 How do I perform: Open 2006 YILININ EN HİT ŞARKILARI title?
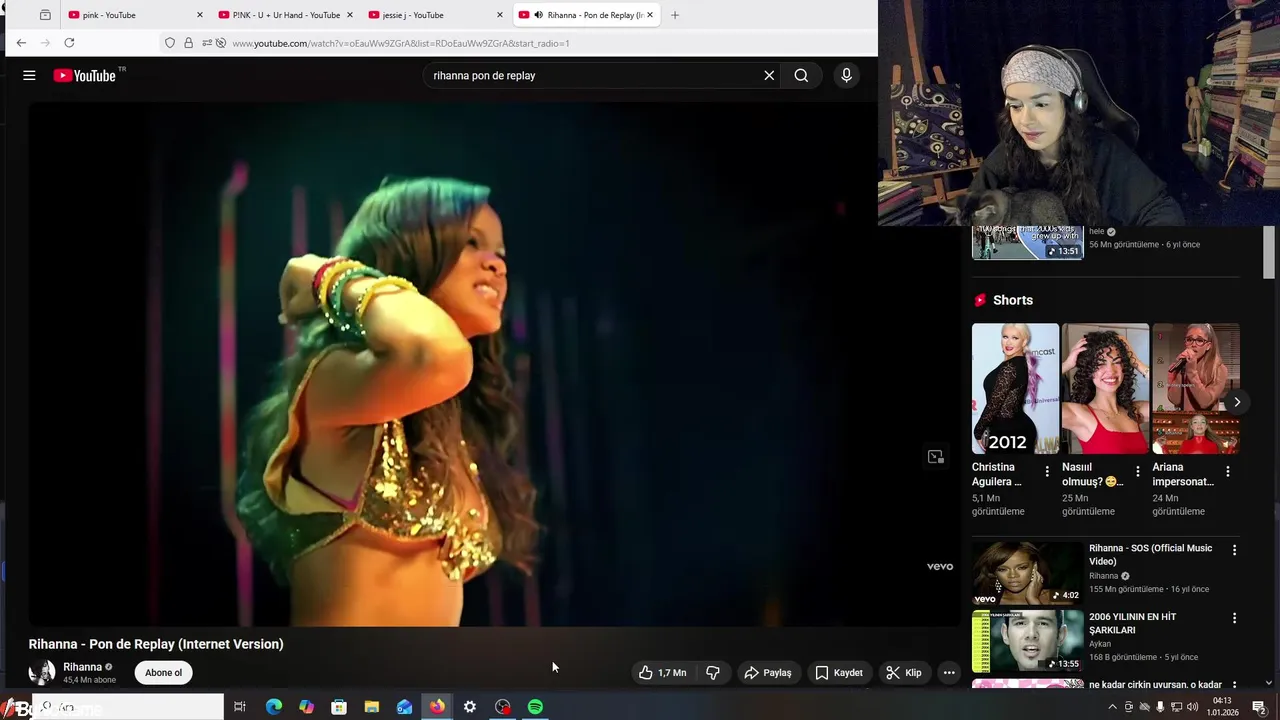(x=1132, y=623)
